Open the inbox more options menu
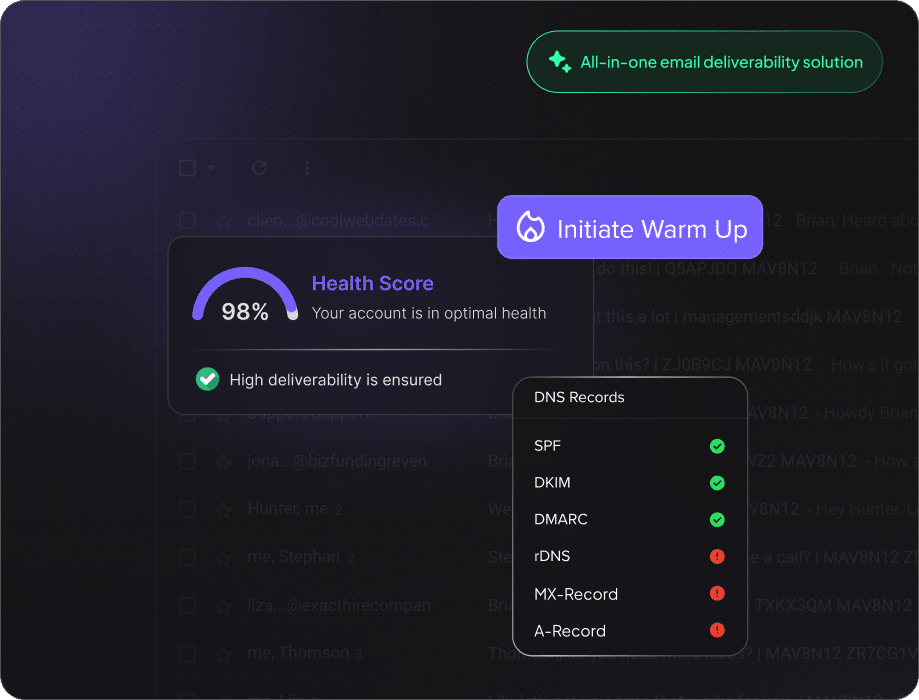919x700 pixels. [307, 168]
